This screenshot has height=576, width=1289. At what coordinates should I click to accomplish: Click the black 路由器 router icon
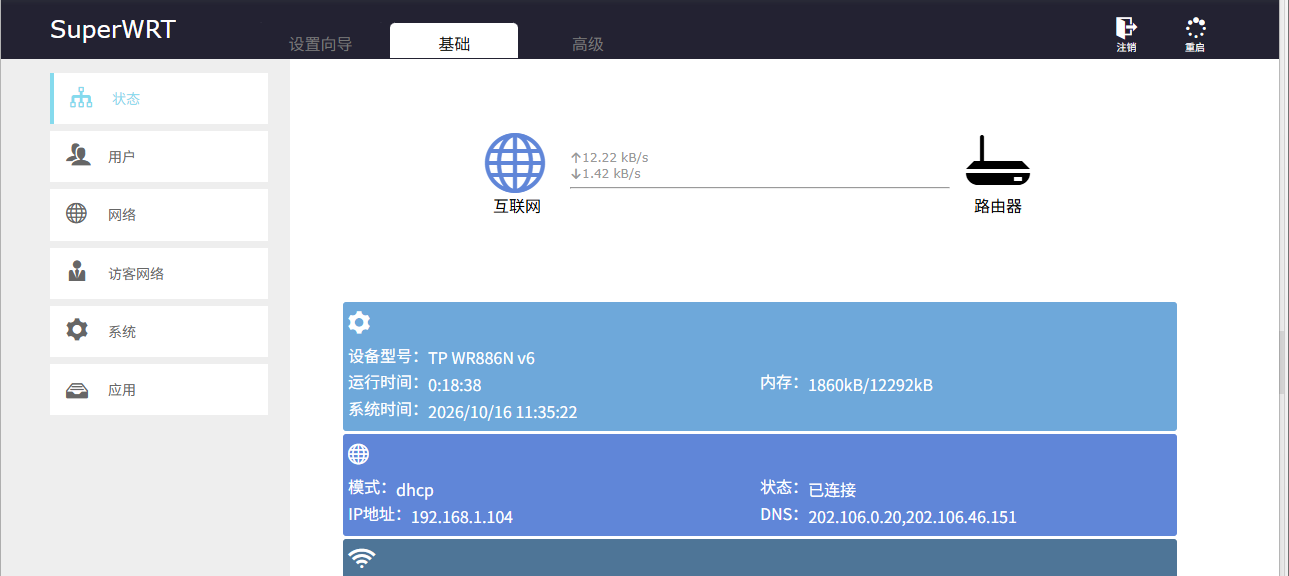[997, 162]
